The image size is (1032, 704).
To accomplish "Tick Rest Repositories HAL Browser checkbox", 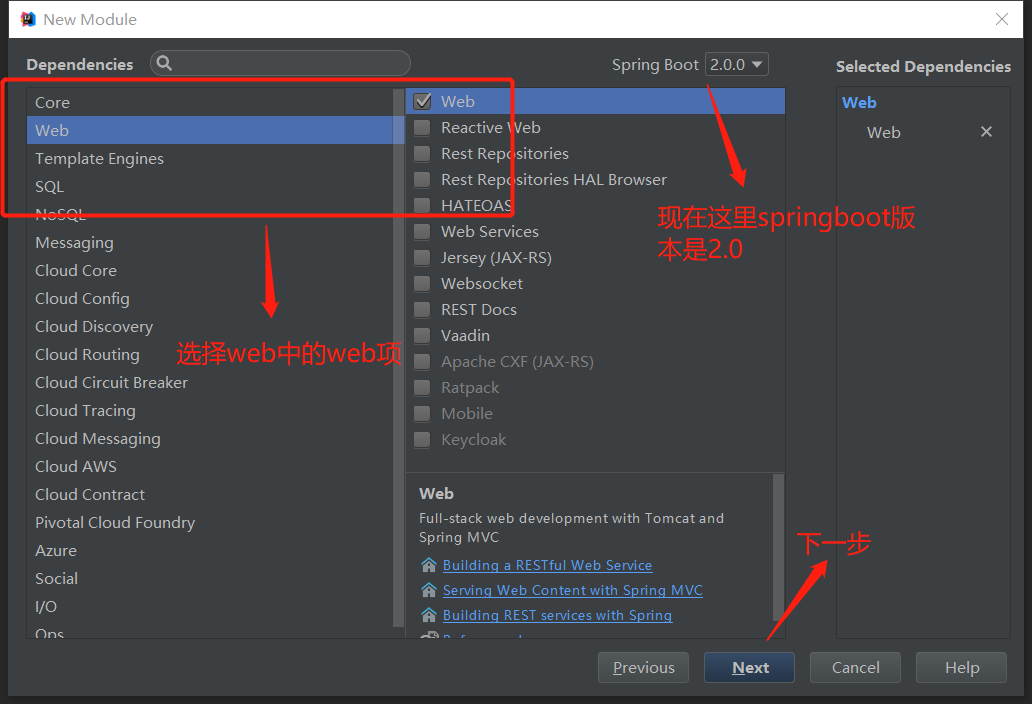I will (423, 180).
